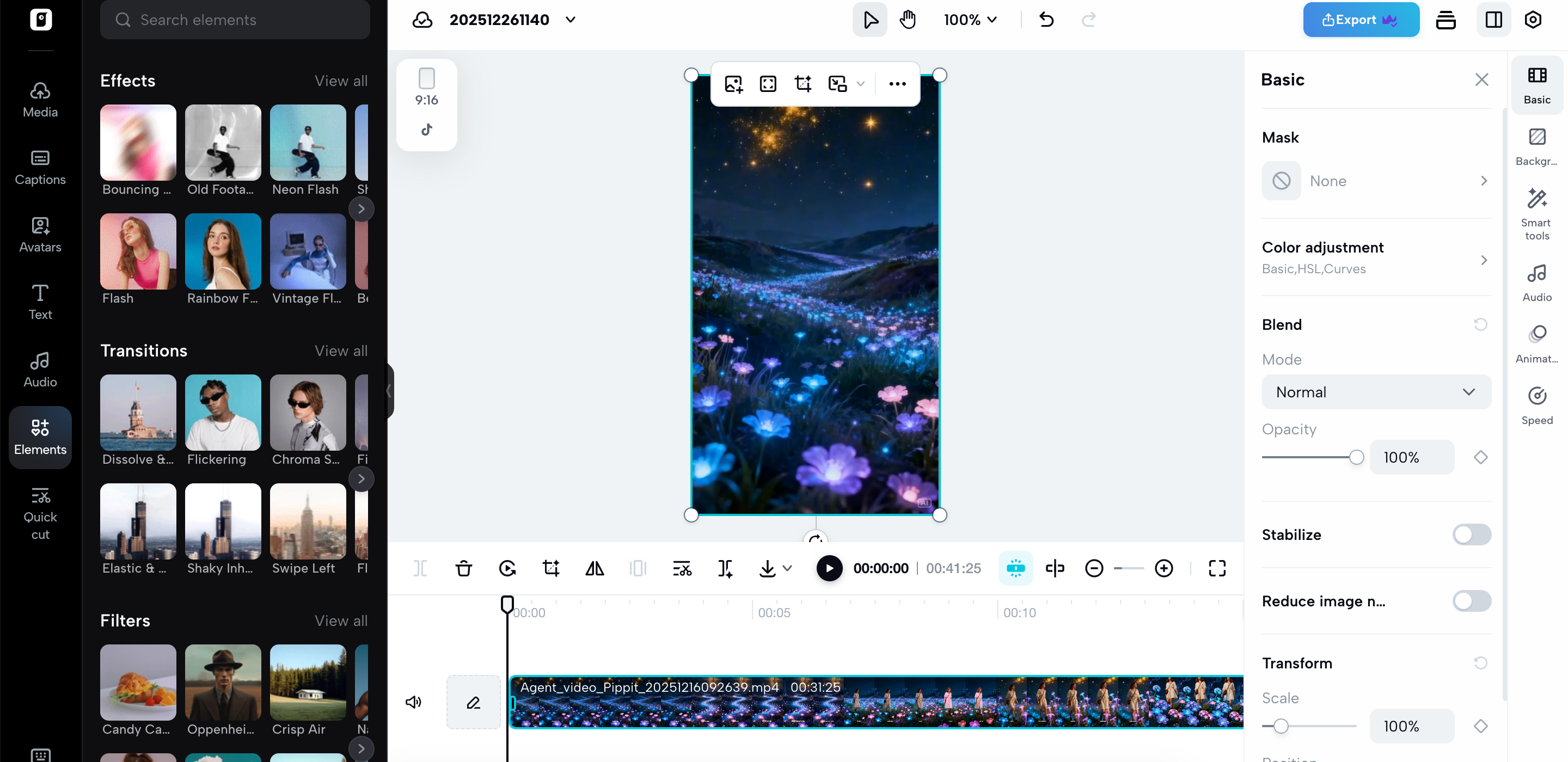
Task: Open the Animation tab on right panel
Action: pyautogui.click(x=1536, y=344)
